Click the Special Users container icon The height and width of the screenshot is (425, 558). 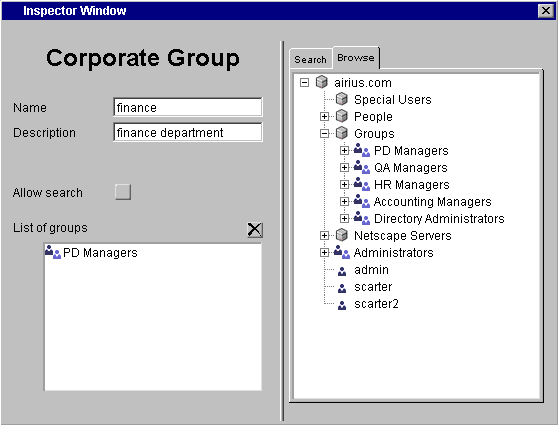tap(342, 99)
